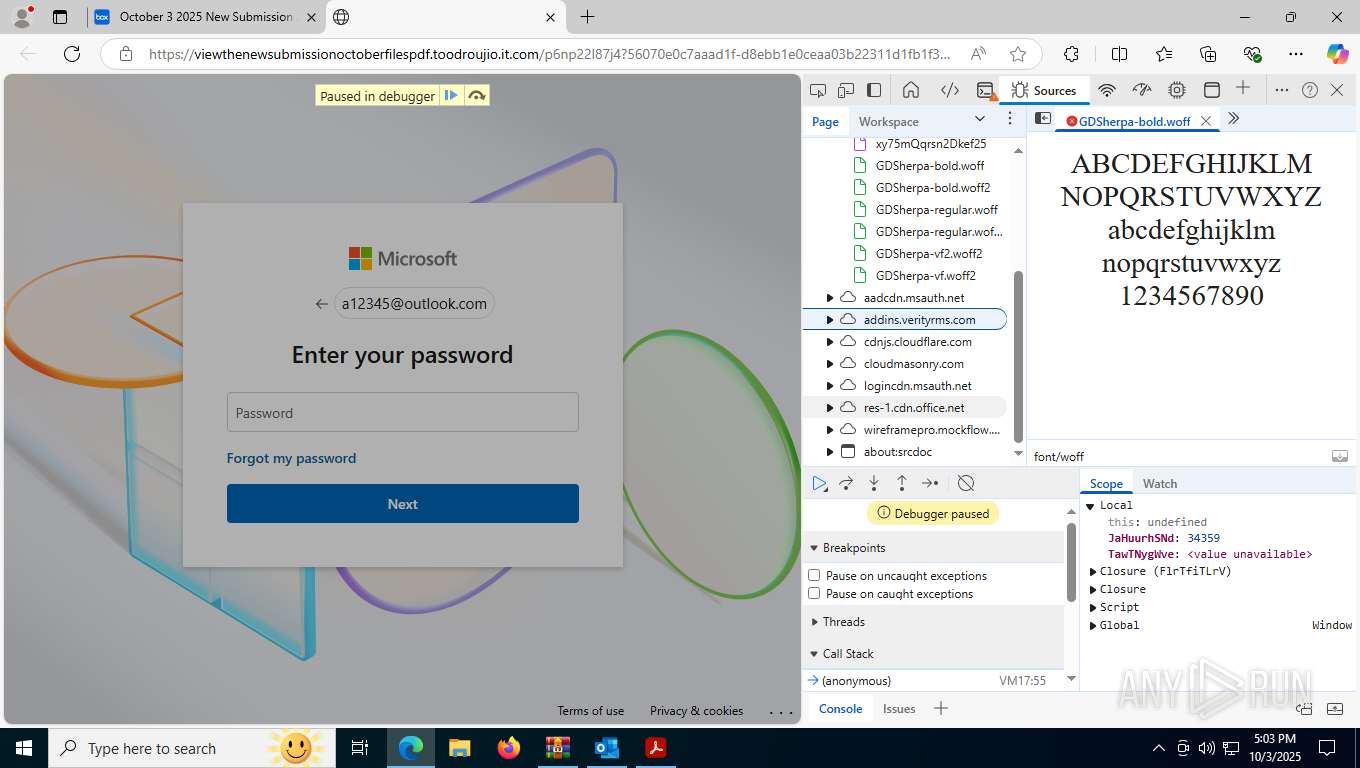The width and height of the screenshot is (1360, 768).
Task: Open Terms of use link
Action: (590, 711)
